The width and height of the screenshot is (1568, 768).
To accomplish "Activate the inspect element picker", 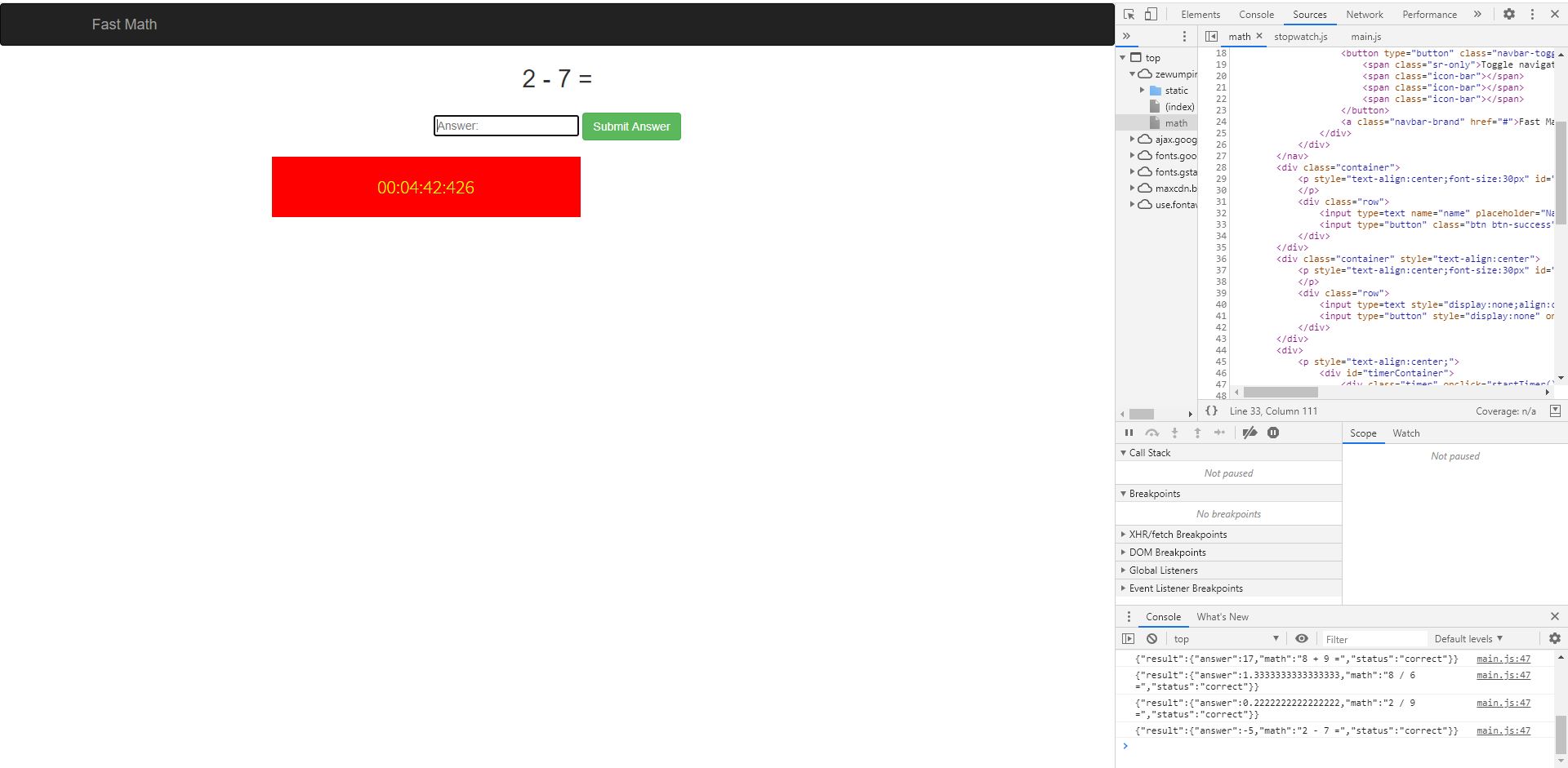I will tap(1129, 14).
